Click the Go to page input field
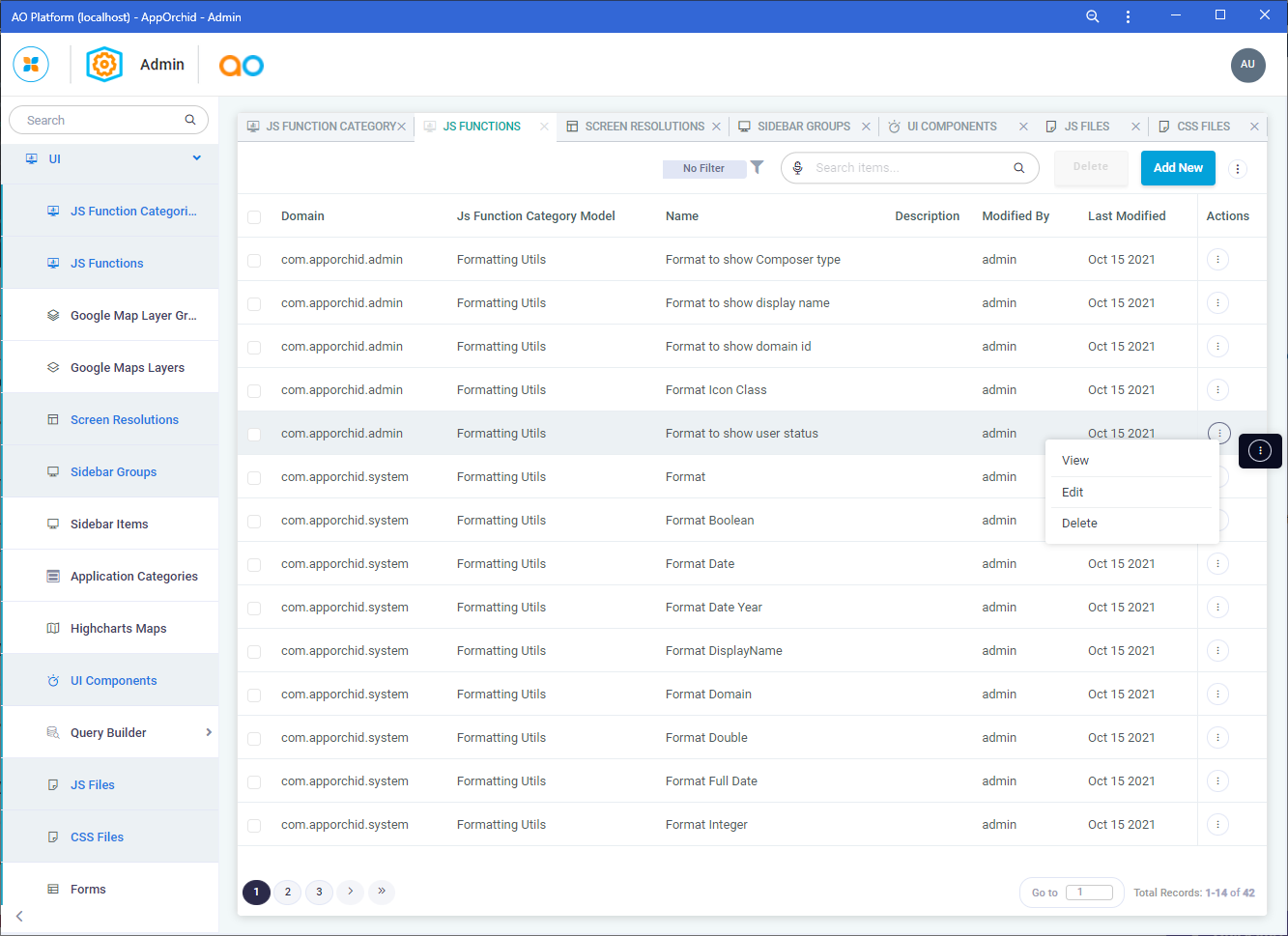Viewport: 1288px width, 936px height. coord(1089,893)
